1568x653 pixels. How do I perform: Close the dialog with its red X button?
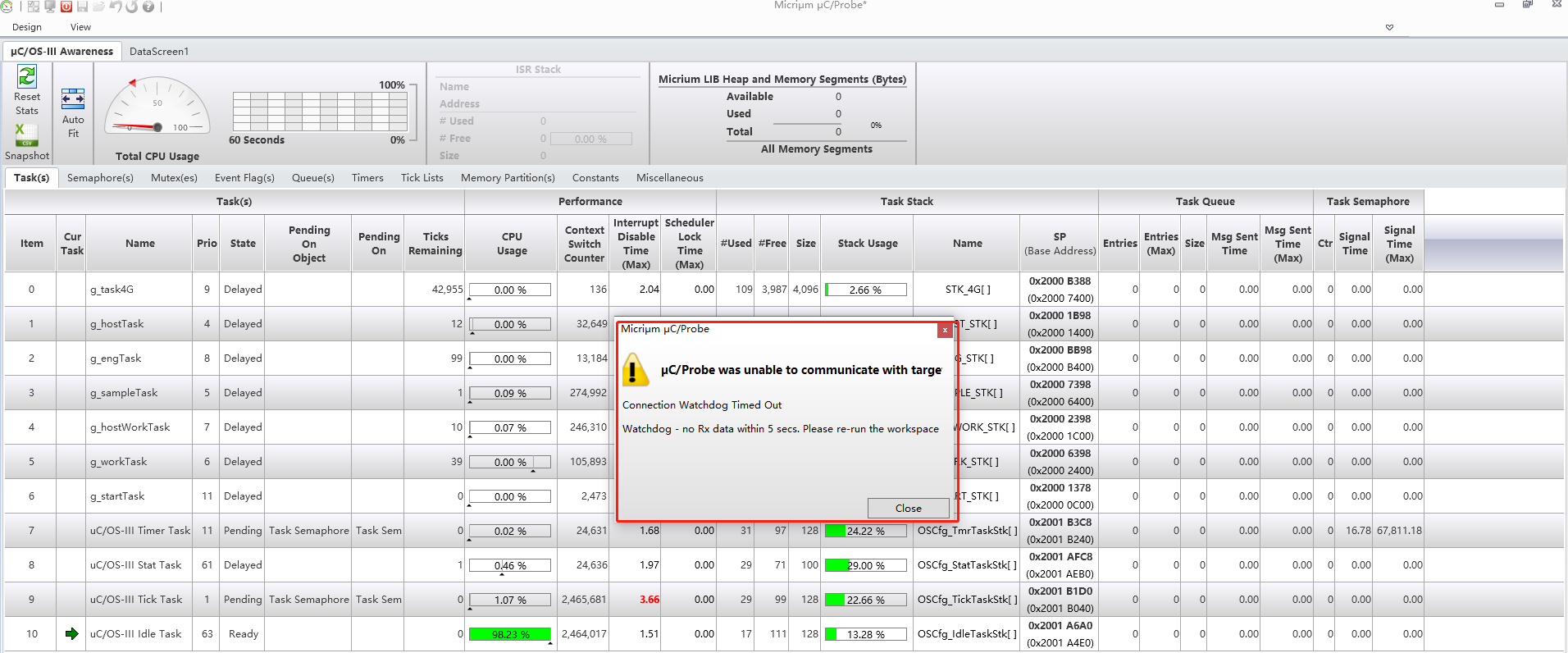coord(945,330)
